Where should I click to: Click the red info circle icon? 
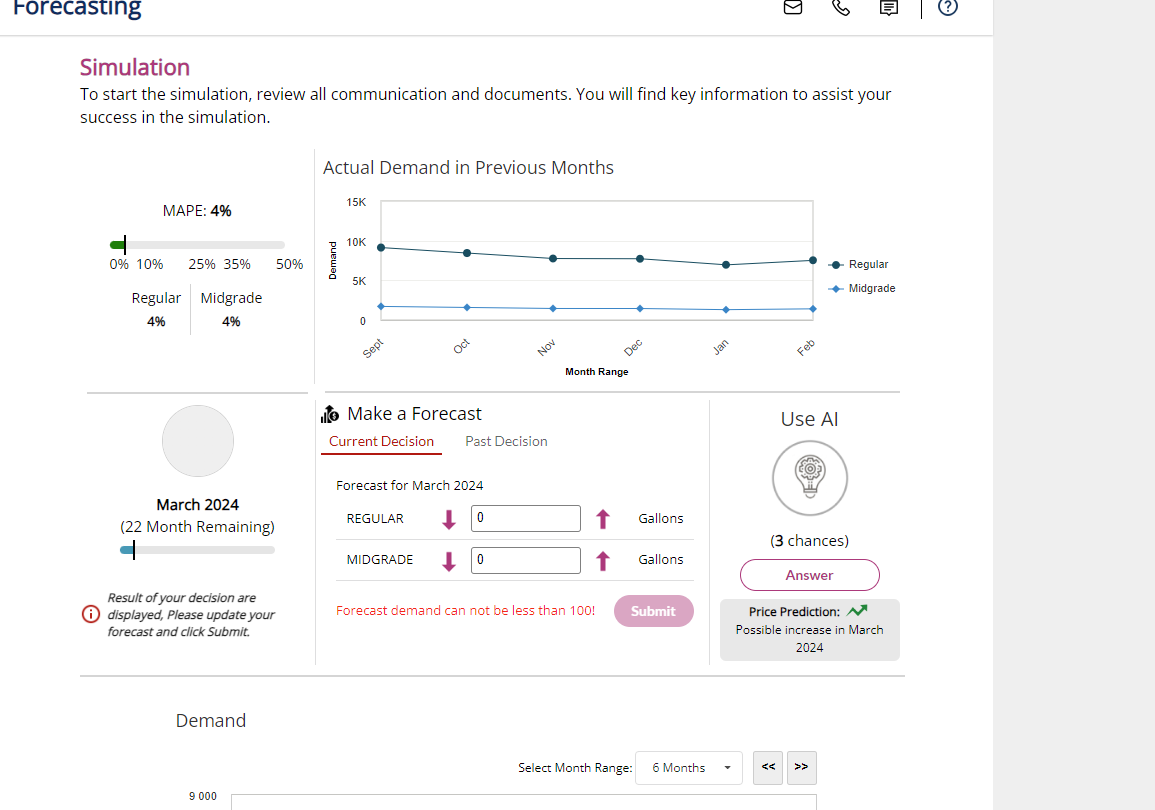click(91, 614)
